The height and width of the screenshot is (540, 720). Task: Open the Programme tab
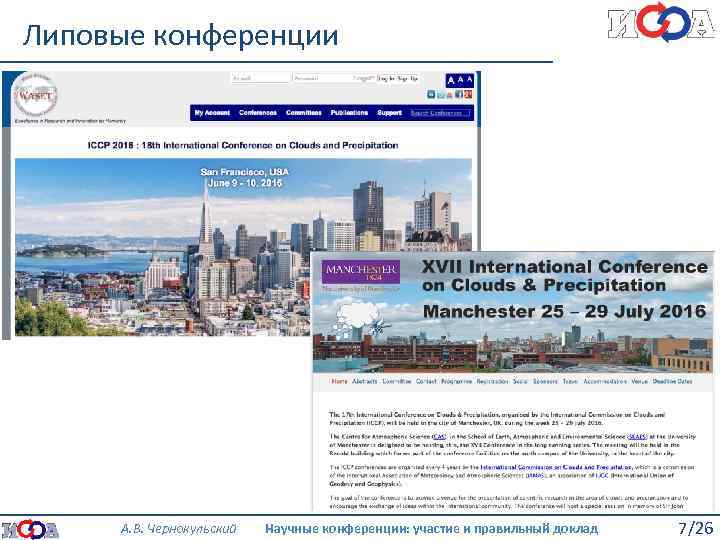coord(456,381)
